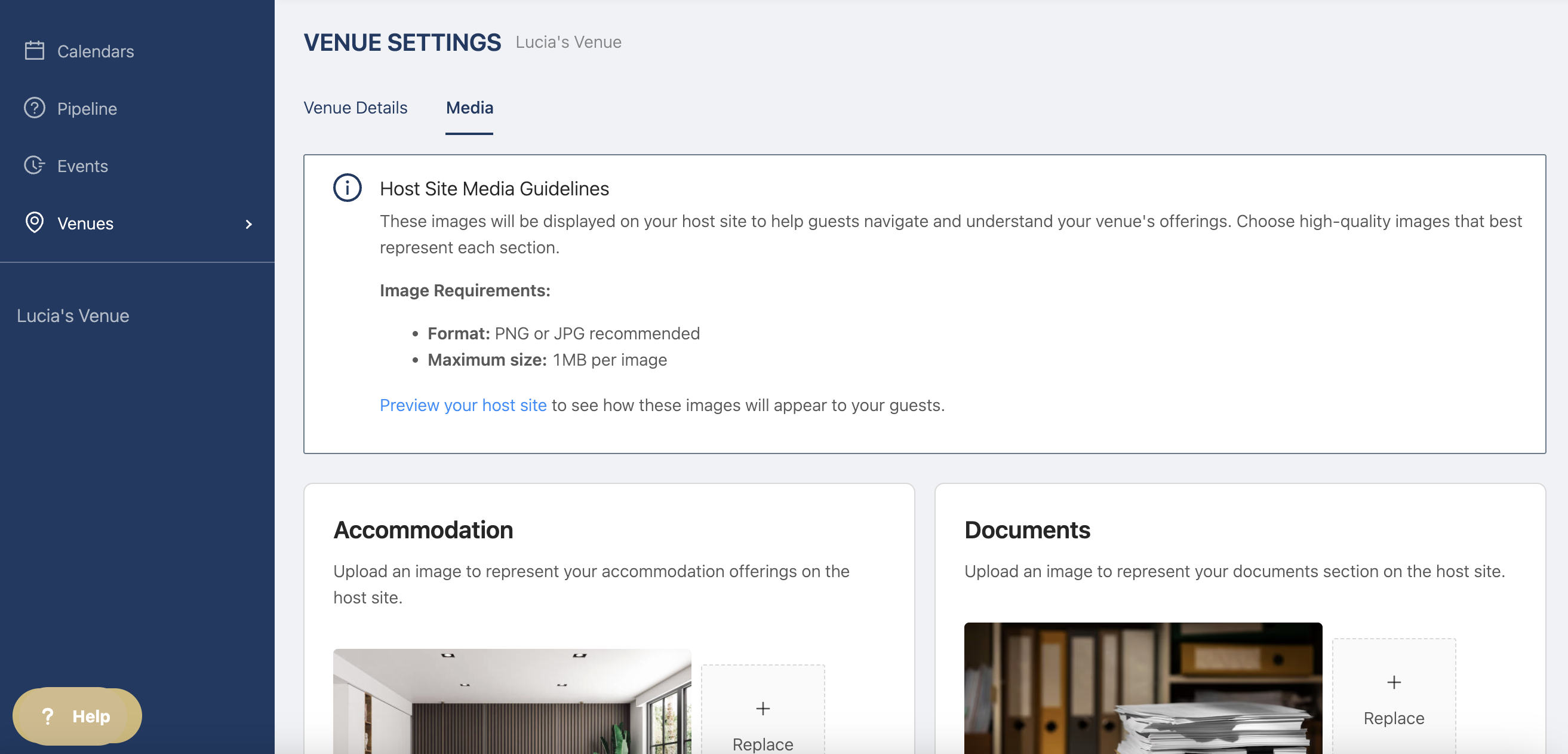
Task: Click the Calendars calendar icon
Action: (34, 51)
